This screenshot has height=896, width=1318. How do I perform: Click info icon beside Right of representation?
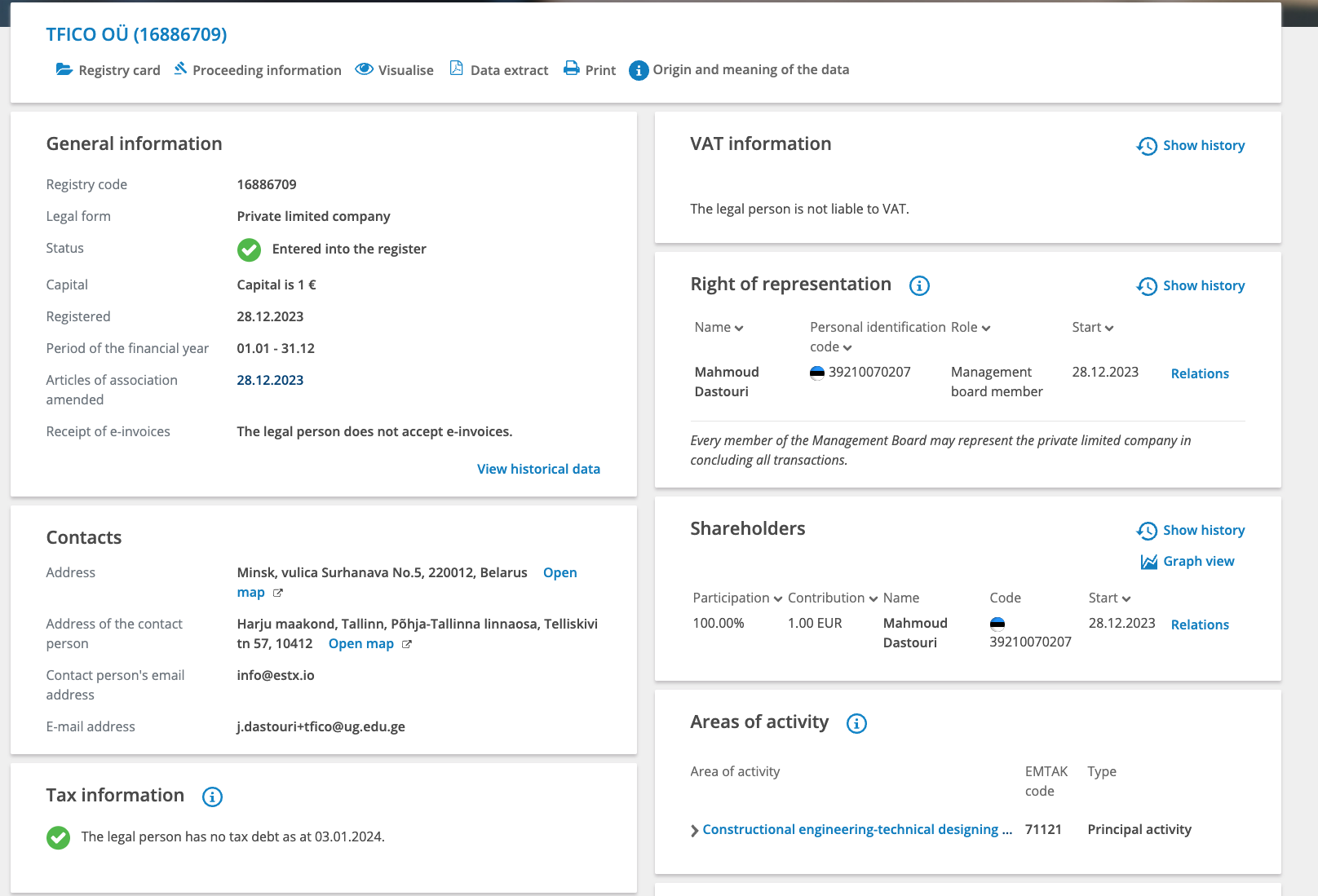click(x=919, y=285)
